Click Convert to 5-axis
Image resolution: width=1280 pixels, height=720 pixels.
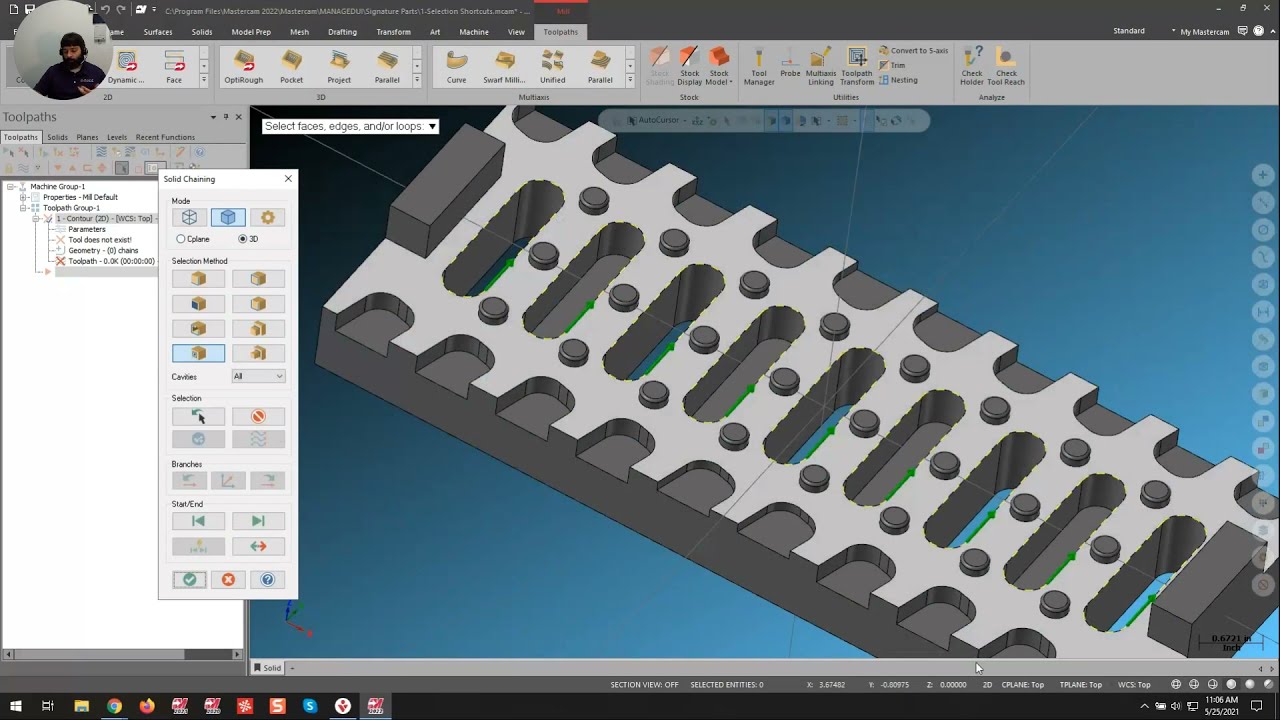913,51
